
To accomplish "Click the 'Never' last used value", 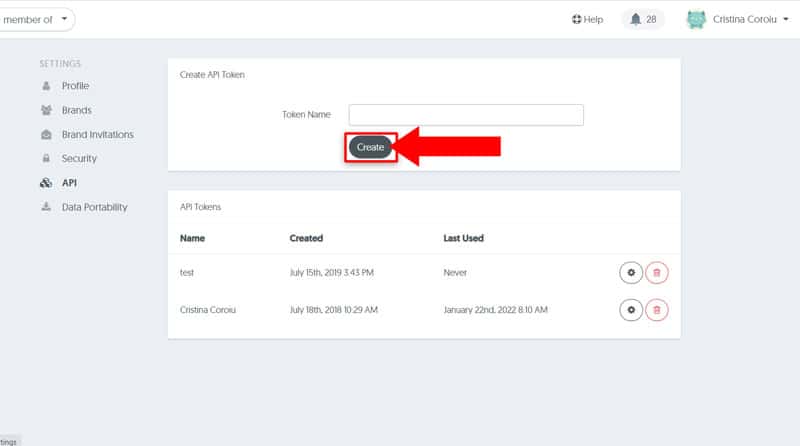I will tap(455, 272).
